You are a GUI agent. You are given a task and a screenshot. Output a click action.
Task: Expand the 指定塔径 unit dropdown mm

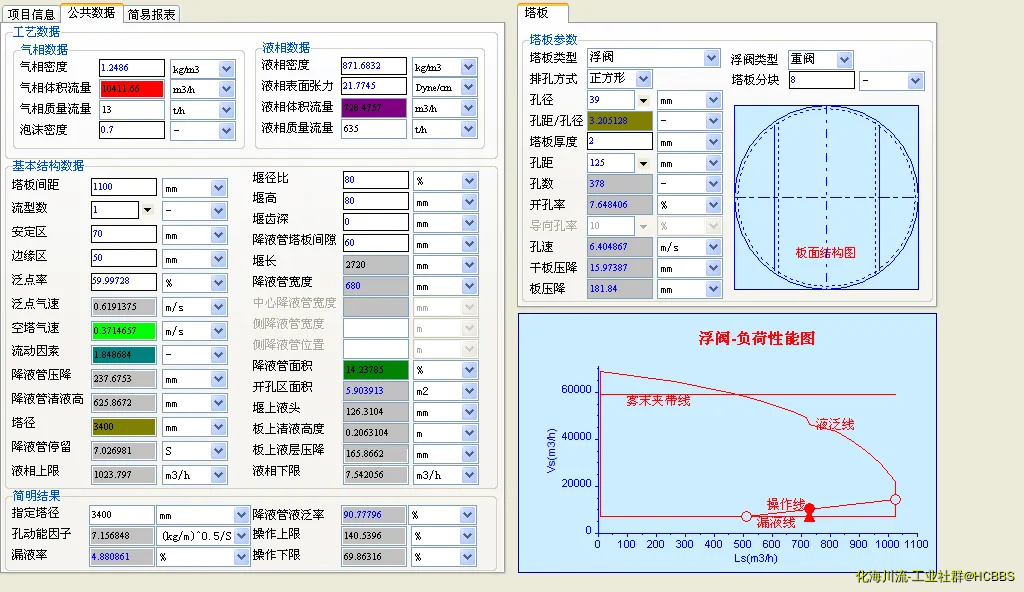pyautogui.click(x=241, y=514)
